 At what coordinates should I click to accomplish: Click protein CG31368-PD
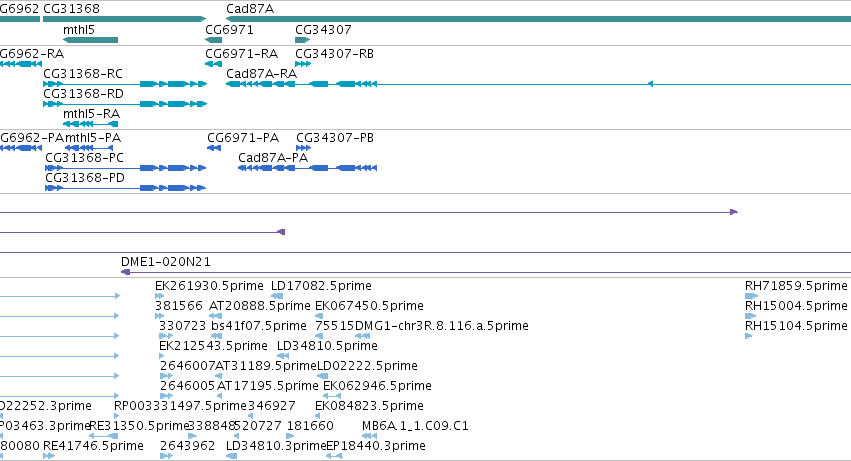point(85,178)
